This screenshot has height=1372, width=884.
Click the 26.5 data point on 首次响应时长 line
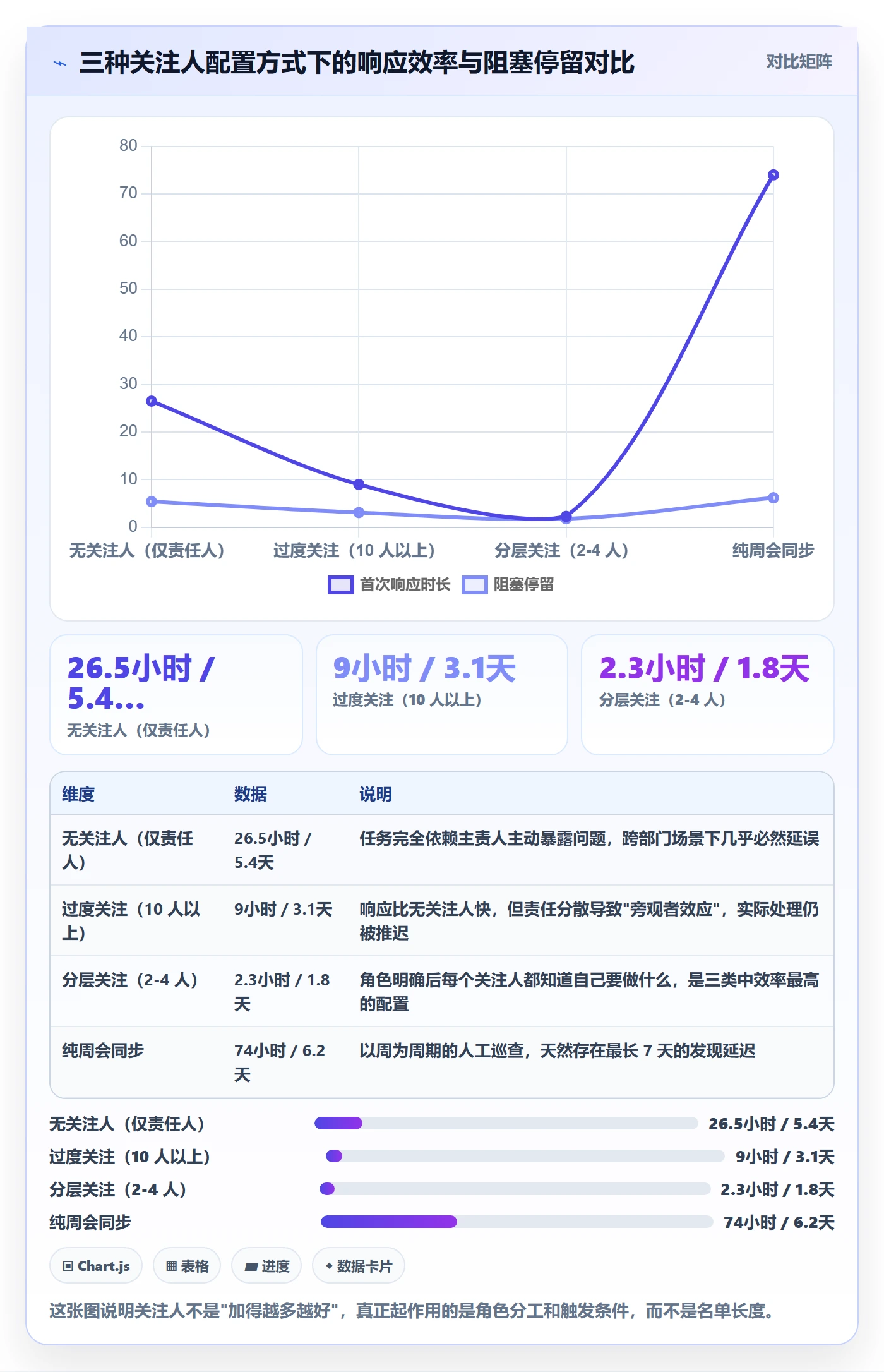click(152, 401)
